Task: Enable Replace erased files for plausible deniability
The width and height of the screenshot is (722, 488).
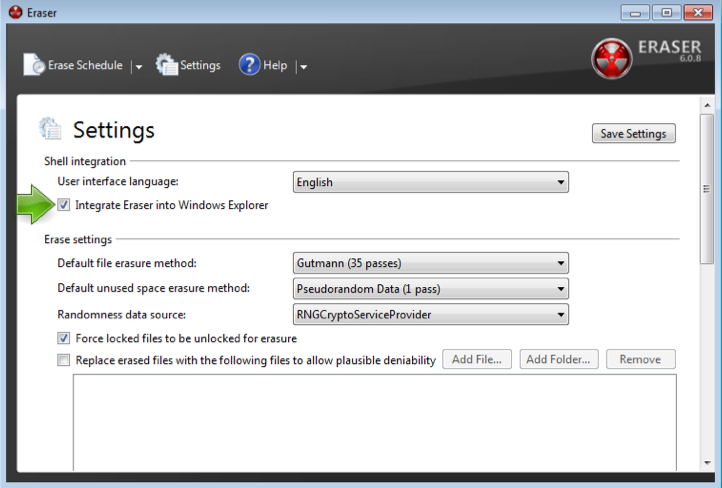Action: (64, 360)
